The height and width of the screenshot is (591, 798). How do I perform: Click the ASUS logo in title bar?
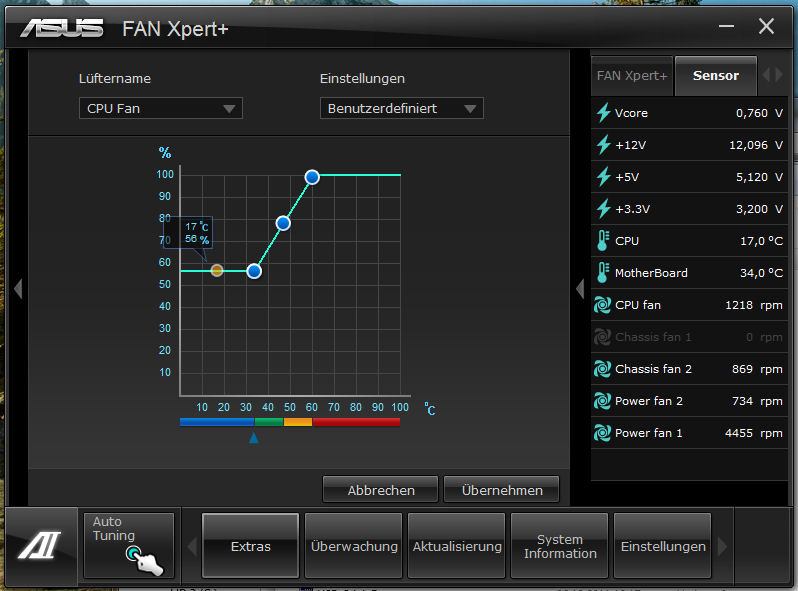point(62,28)
